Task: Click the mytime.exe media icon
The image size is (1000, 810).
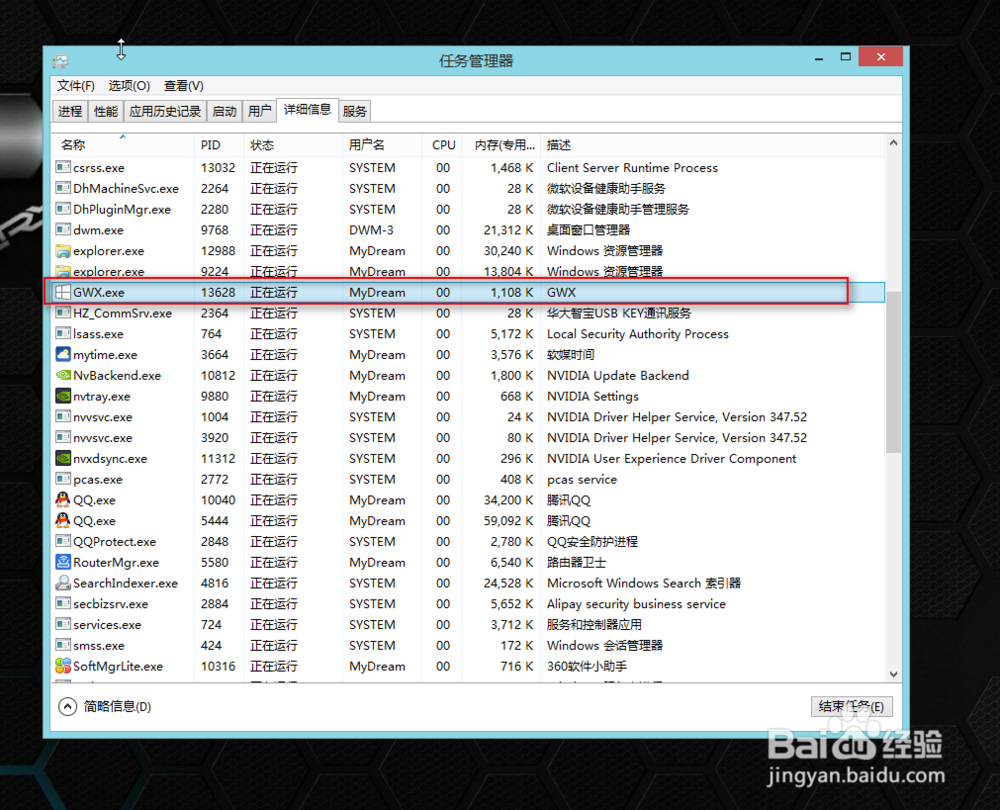Action: [x=62, y=354]
